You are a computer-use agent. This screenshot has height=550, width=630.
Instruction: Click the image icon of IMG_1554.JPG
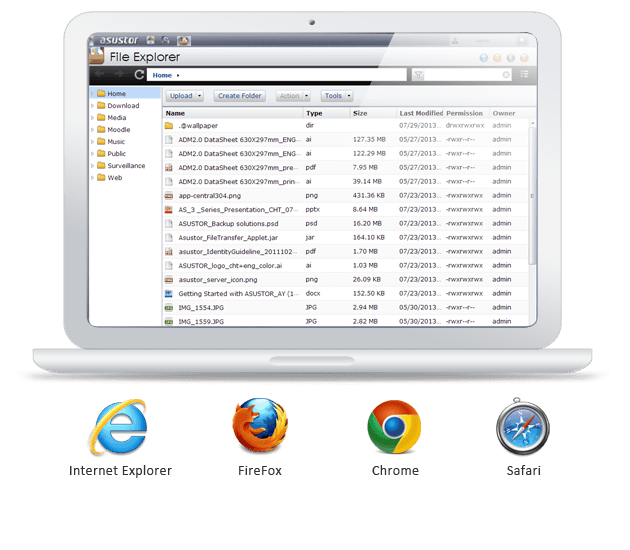pyautogui.click(x=169, y=308)
